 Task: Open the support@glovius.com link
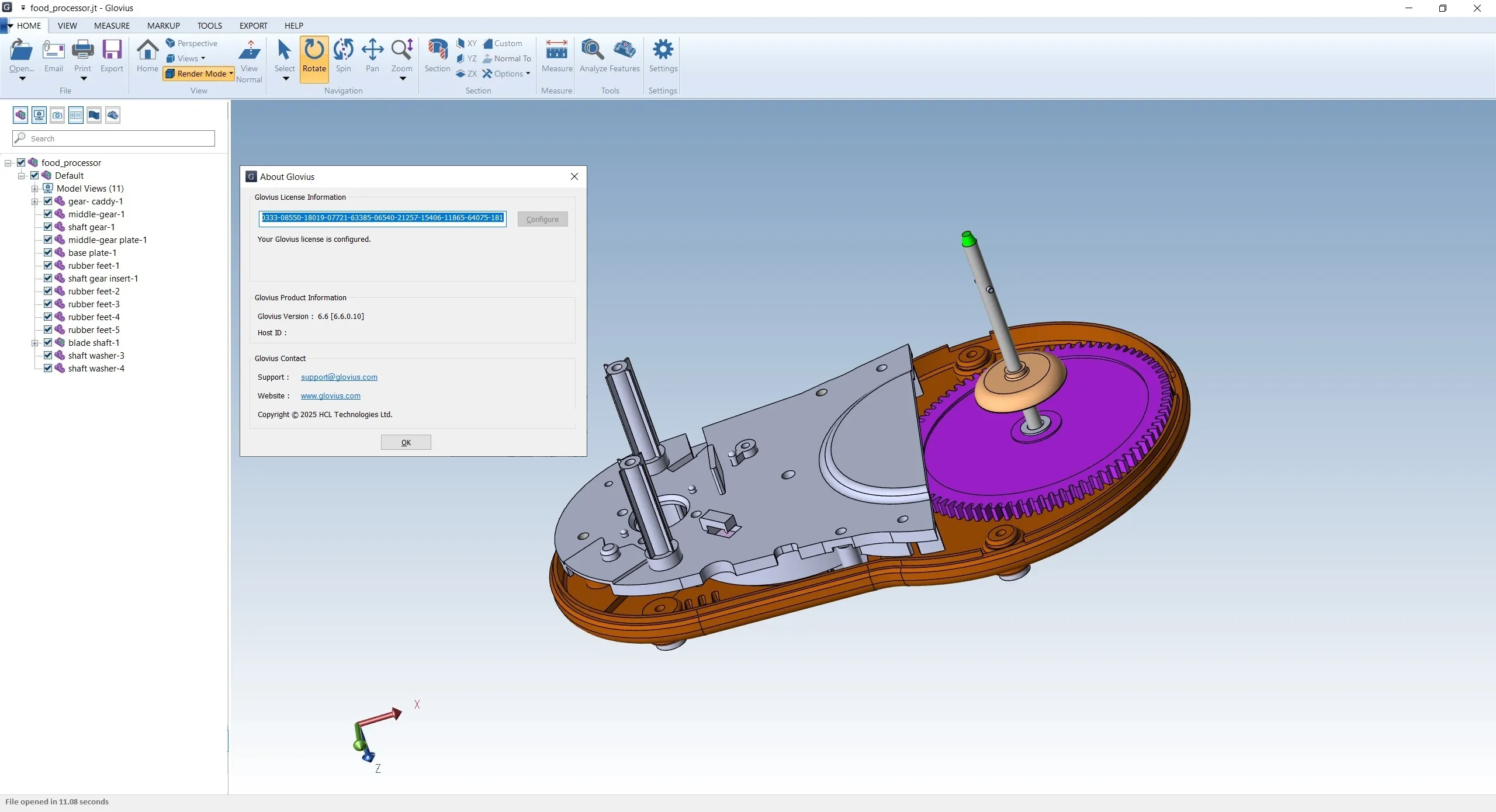coord(339,377)
